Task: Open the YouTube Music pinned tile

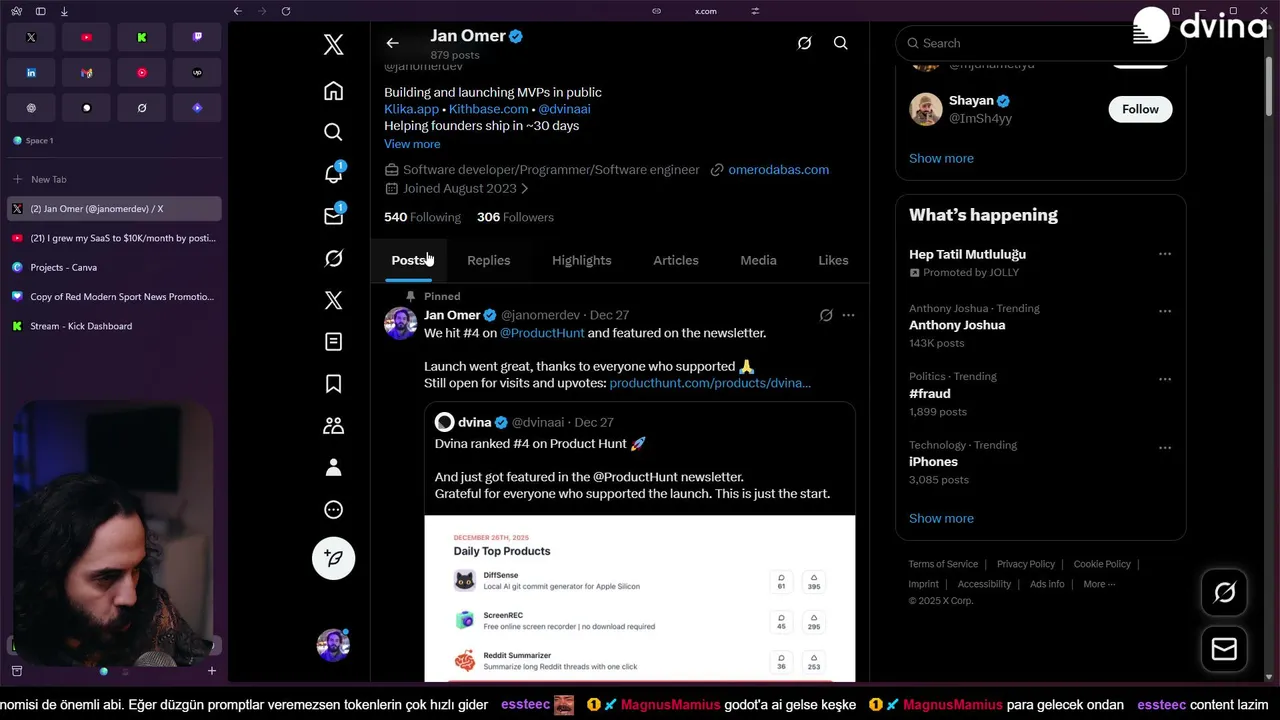Action: pyautogui.click(x=142, y=73)
